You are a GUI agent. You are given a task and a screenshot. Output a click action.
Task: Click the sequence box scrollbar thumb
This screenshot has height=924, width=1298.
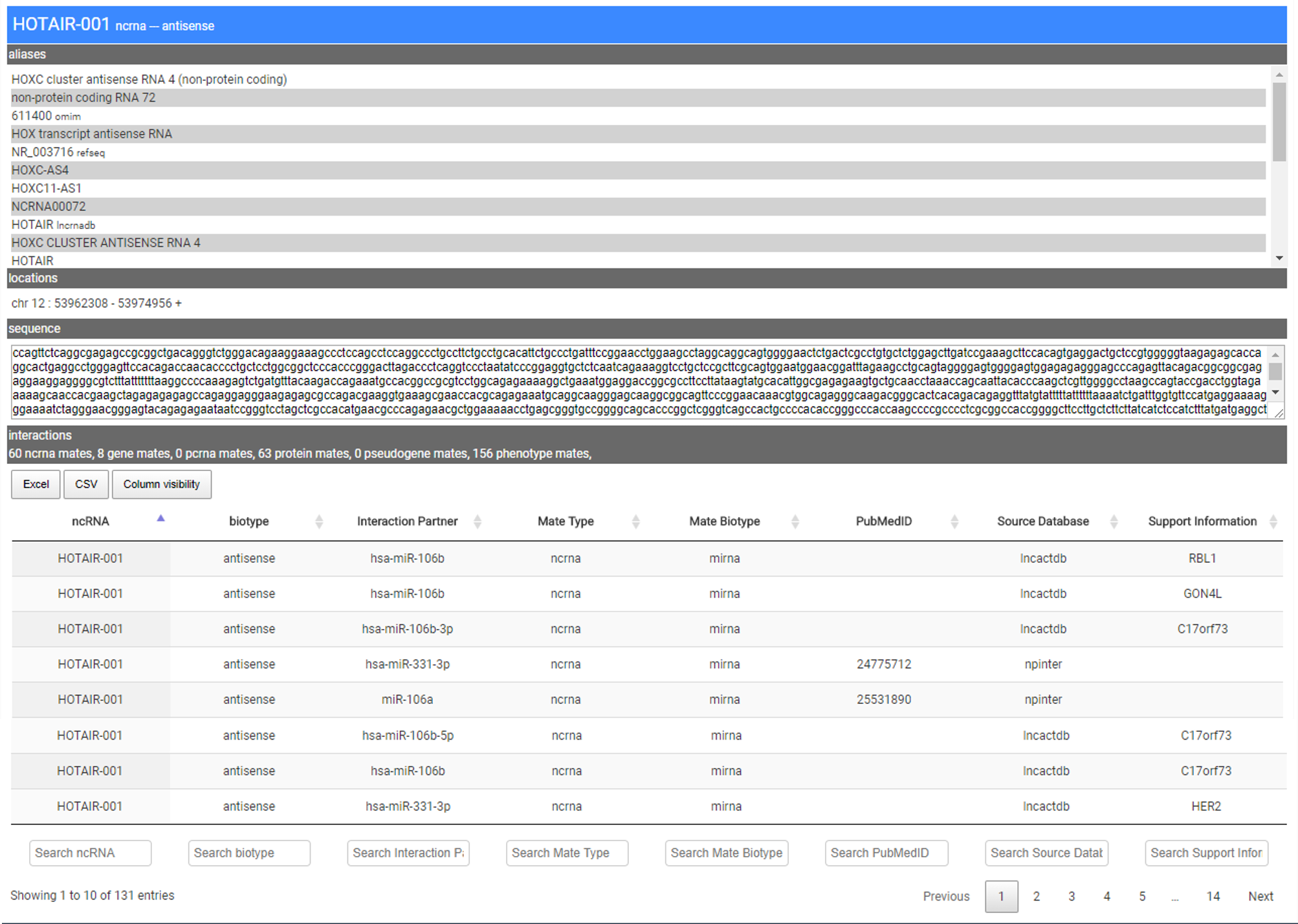tap(1275, 371)
